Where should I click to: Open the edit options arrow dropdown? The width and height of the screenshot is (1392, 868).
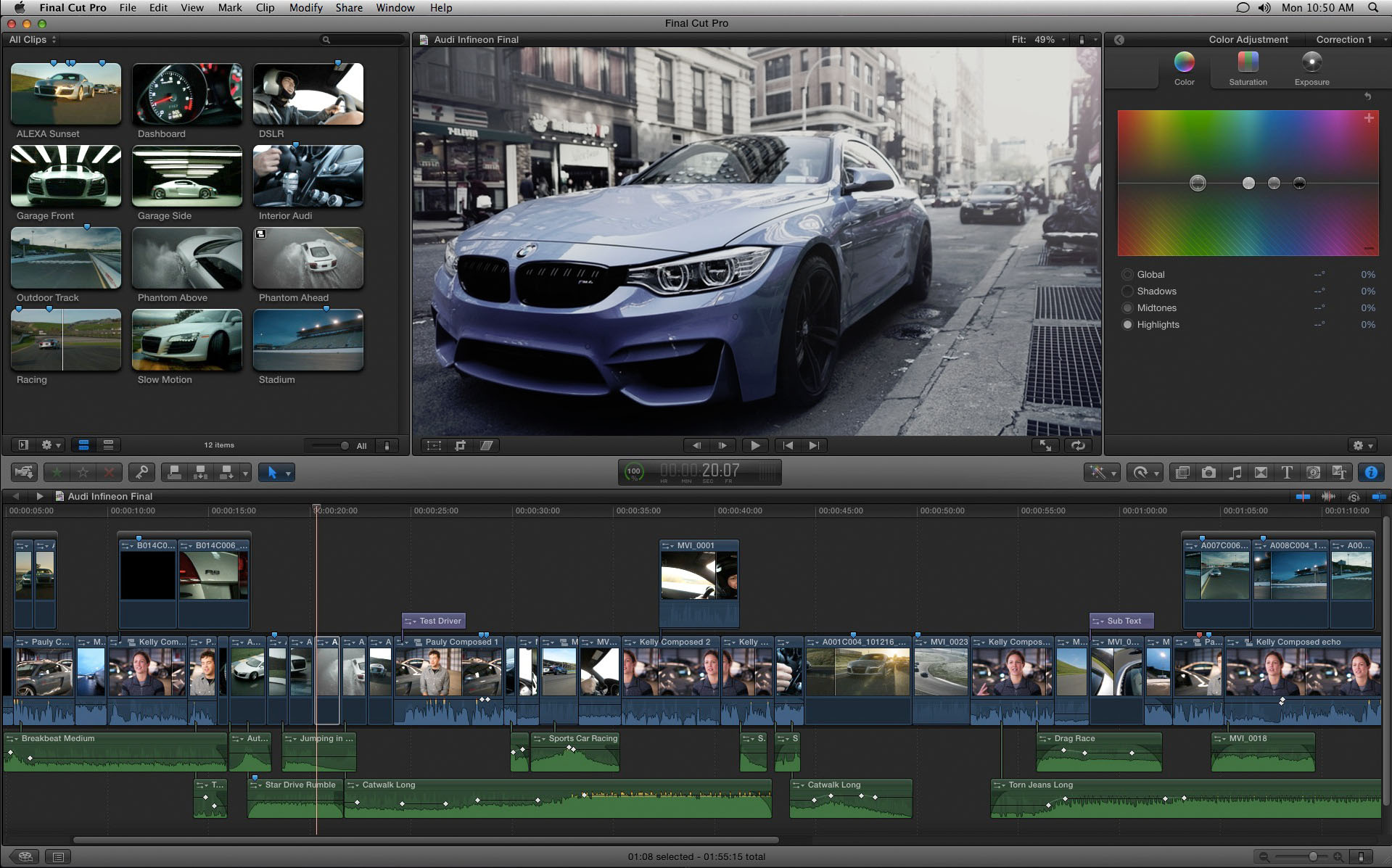click(x=245, y=473)
